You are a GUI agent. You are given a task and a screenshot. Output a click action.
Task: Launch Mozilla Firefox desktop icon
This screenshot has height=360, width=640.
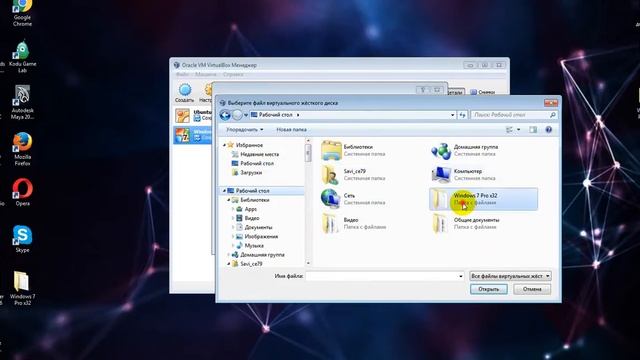[x=22, y=149]
